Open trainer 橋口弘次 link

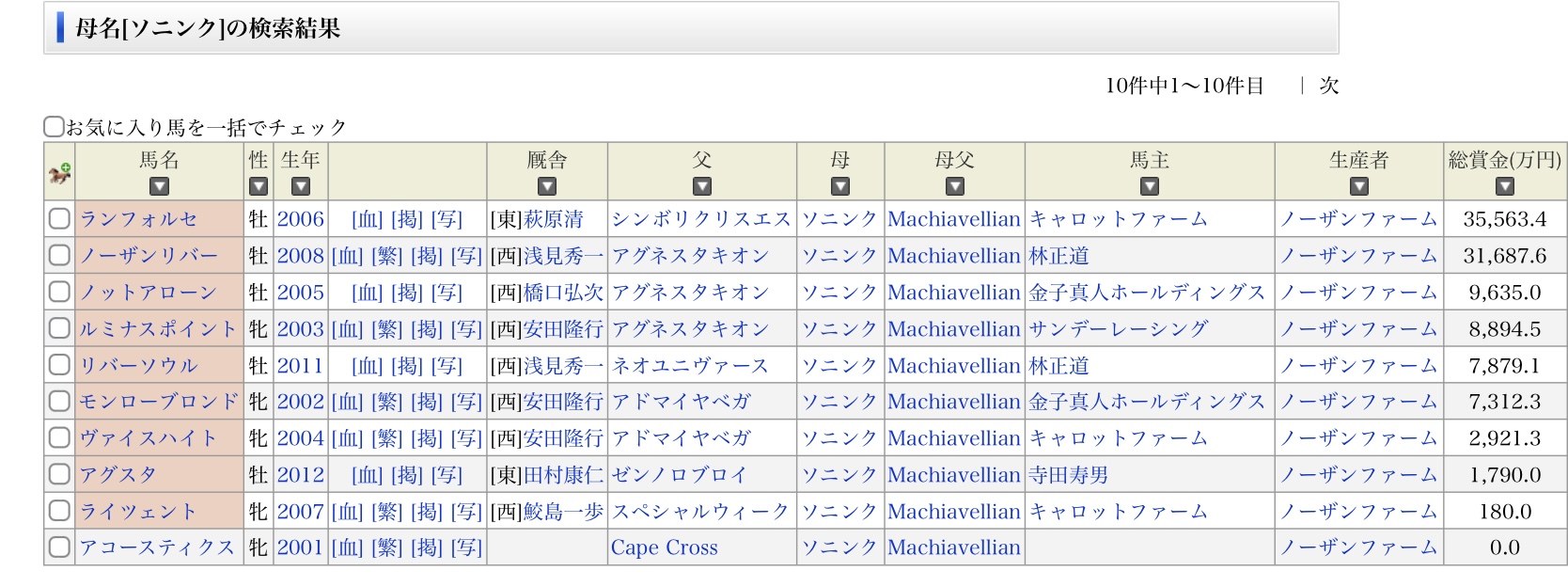point(563,293)
